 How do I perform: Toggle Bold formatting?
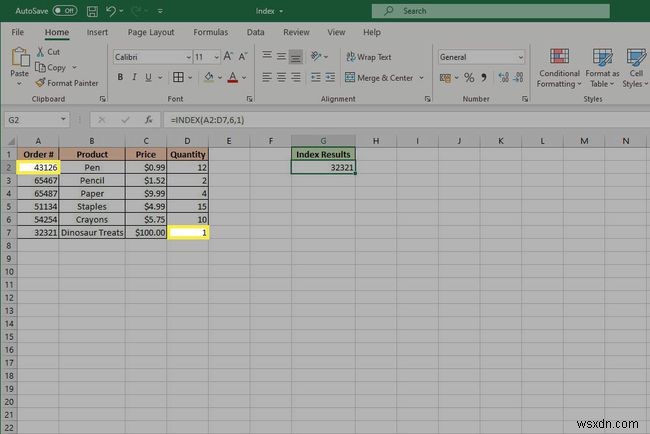pyautogui.click(x=120, y=78)
